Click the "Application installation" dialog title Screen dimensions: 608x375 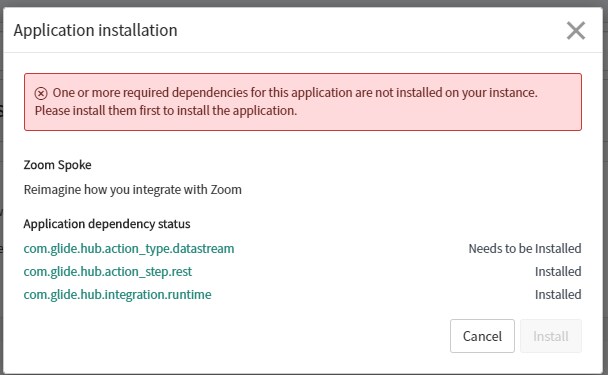(95, 30)
